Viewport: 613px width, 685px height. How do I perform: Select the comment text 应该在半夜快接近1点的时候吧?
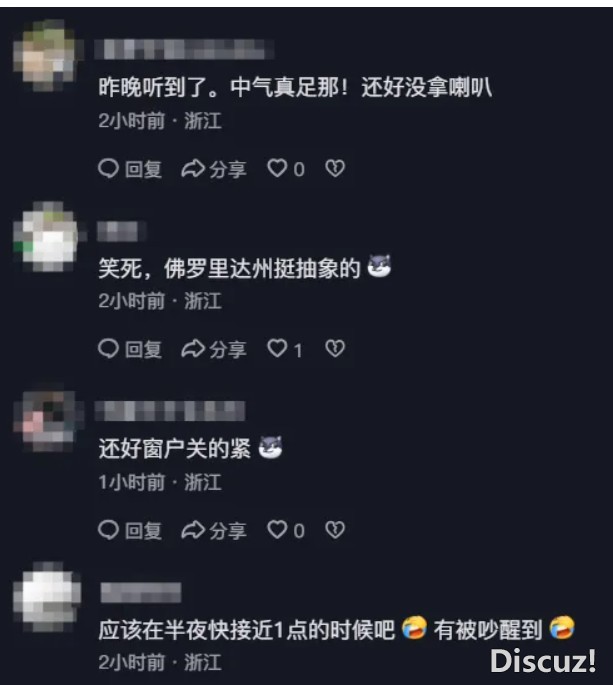coord(246,630)
